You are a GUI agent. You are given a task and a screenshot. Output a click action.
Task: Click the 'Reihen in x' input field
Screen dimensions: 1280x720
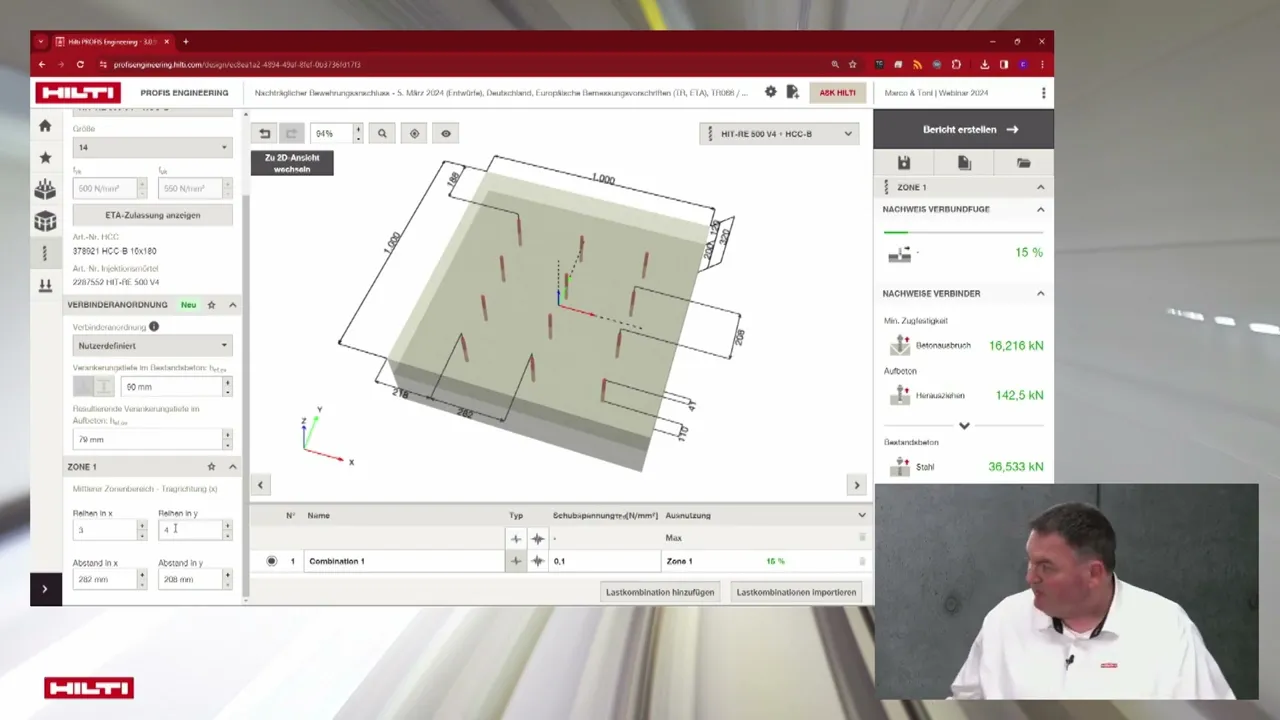point(104,530)
